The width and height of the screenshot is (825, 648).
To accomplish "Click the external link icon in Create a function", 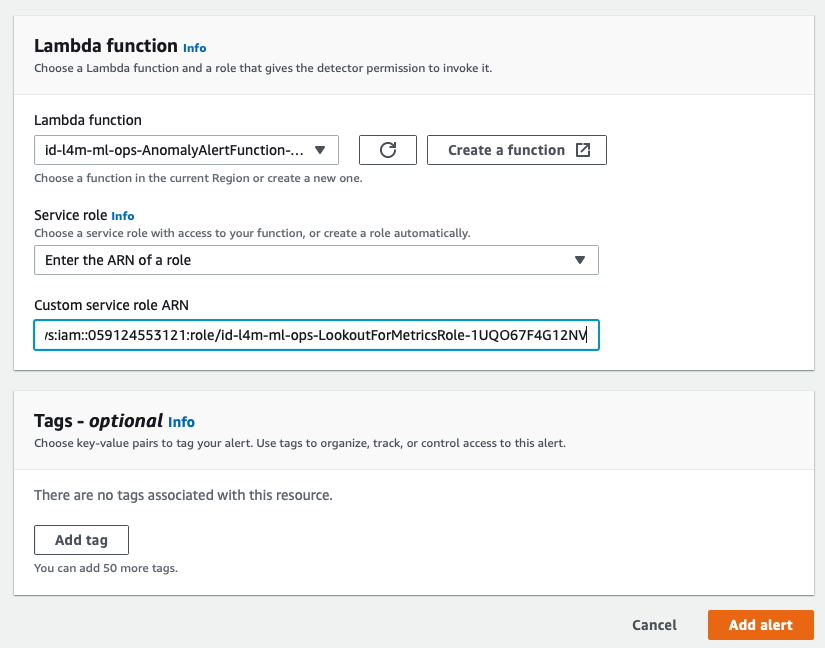I will (582, 150).
